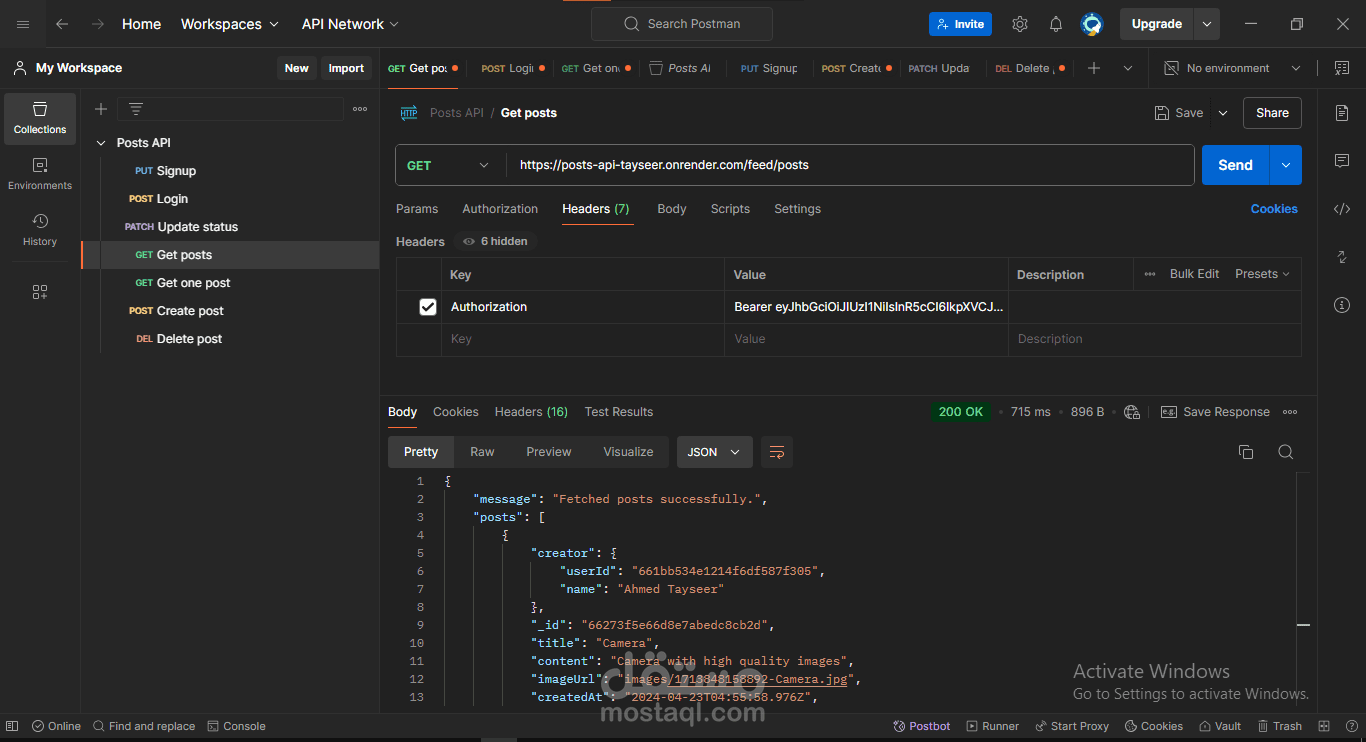Open the GET method dropdown
Image resolution: width=1366 pixels, height=742 pixels.
pos(449,165)
